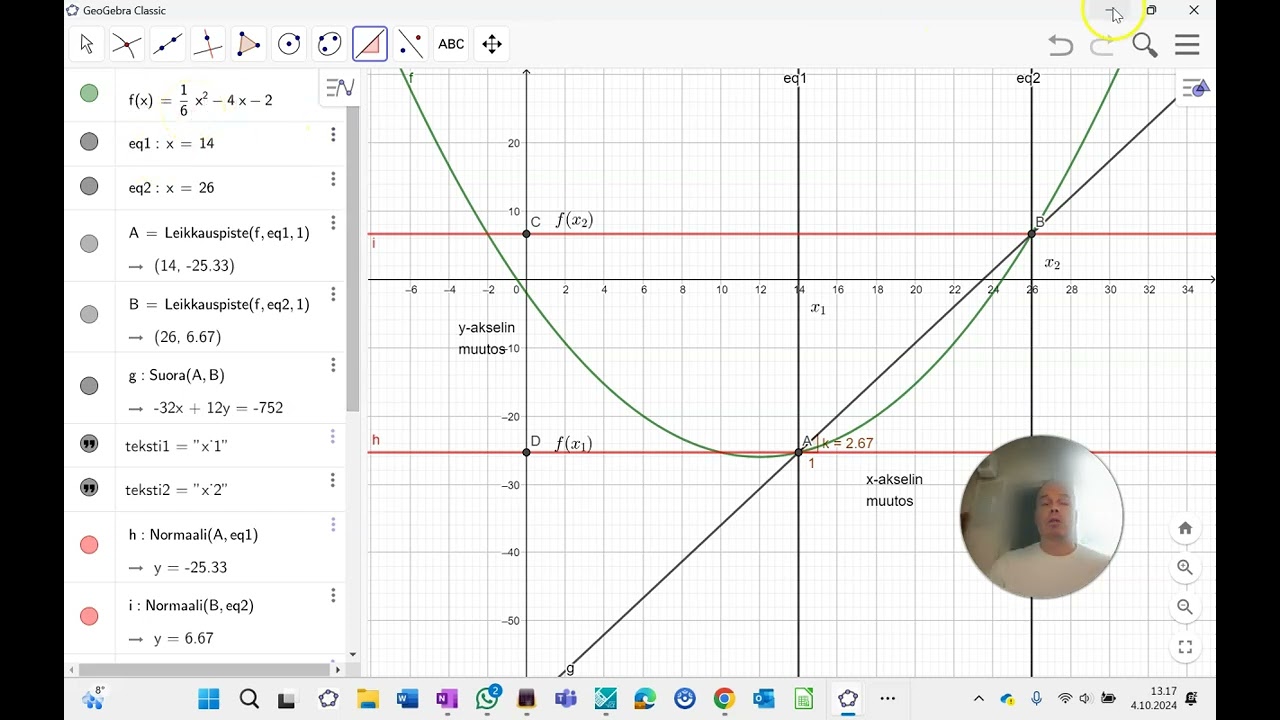Open three-dot options for eq1
This screenshot has height=720, width=1280.
pos(333,135)
